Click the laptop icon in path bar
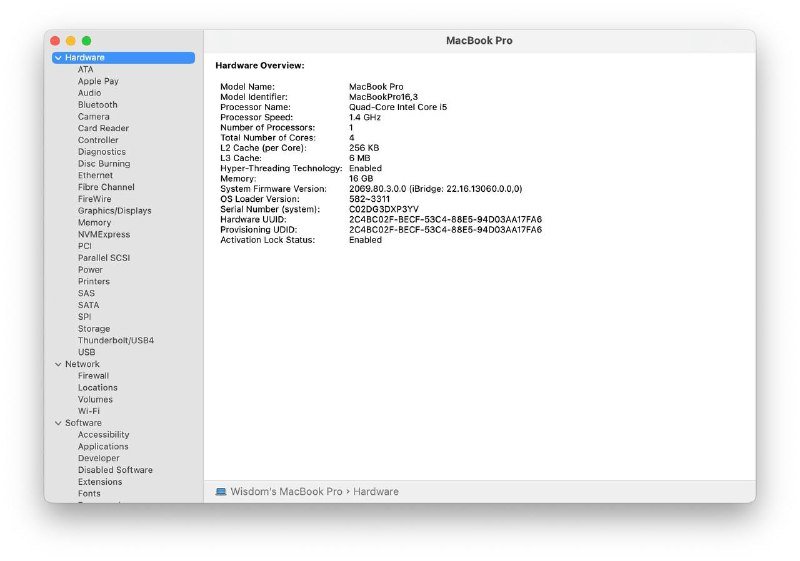The width and height of the screenshot is (800, 561). pyautogui.click(x=221, y=492)
